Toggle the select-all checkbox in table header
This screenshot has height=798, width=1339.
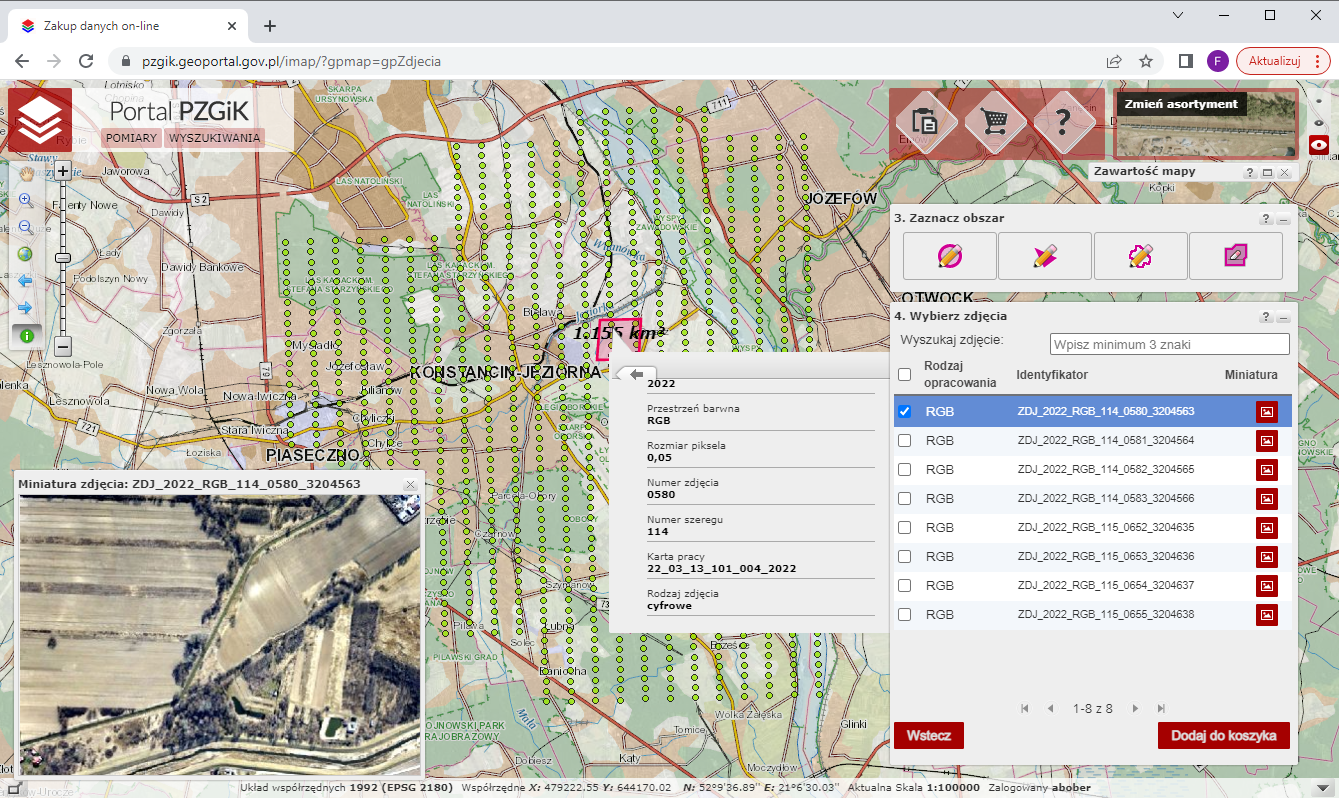[905, 375]
